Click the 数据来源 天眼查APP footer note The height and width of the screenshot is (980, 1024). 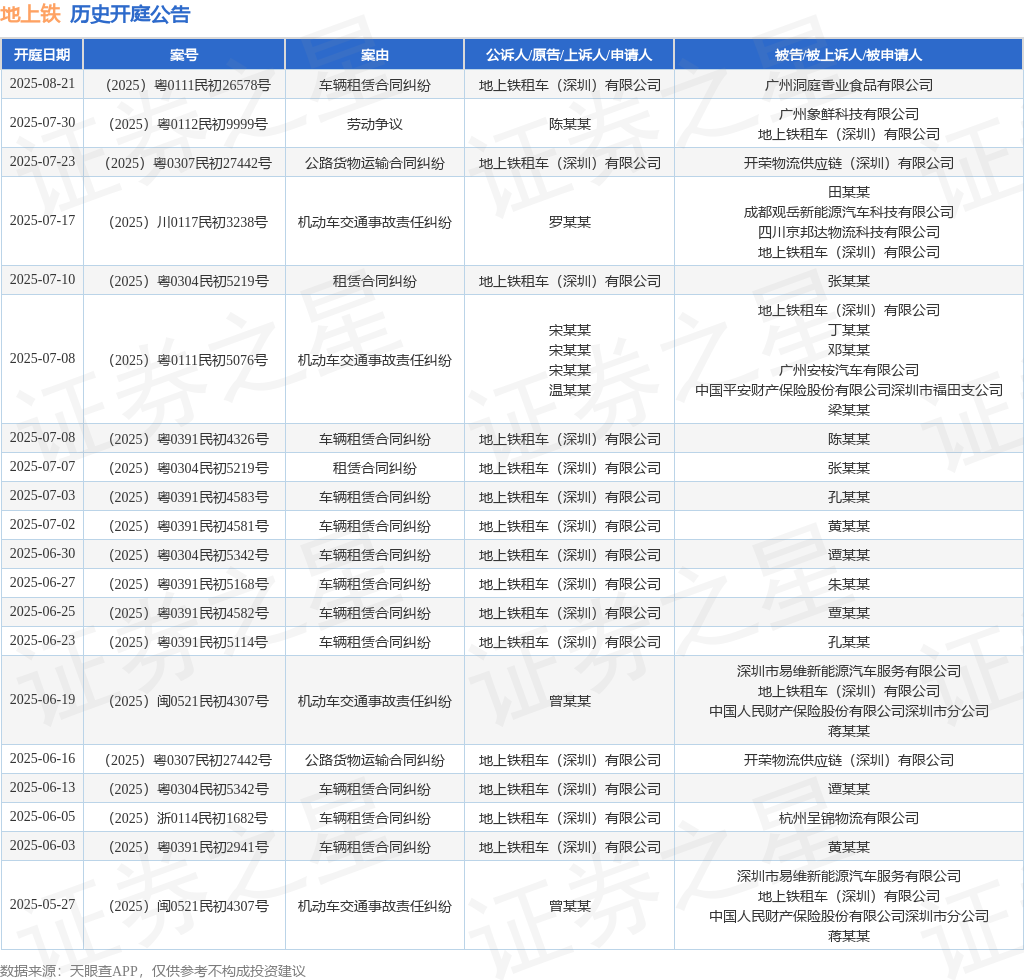tap(153, 971)
